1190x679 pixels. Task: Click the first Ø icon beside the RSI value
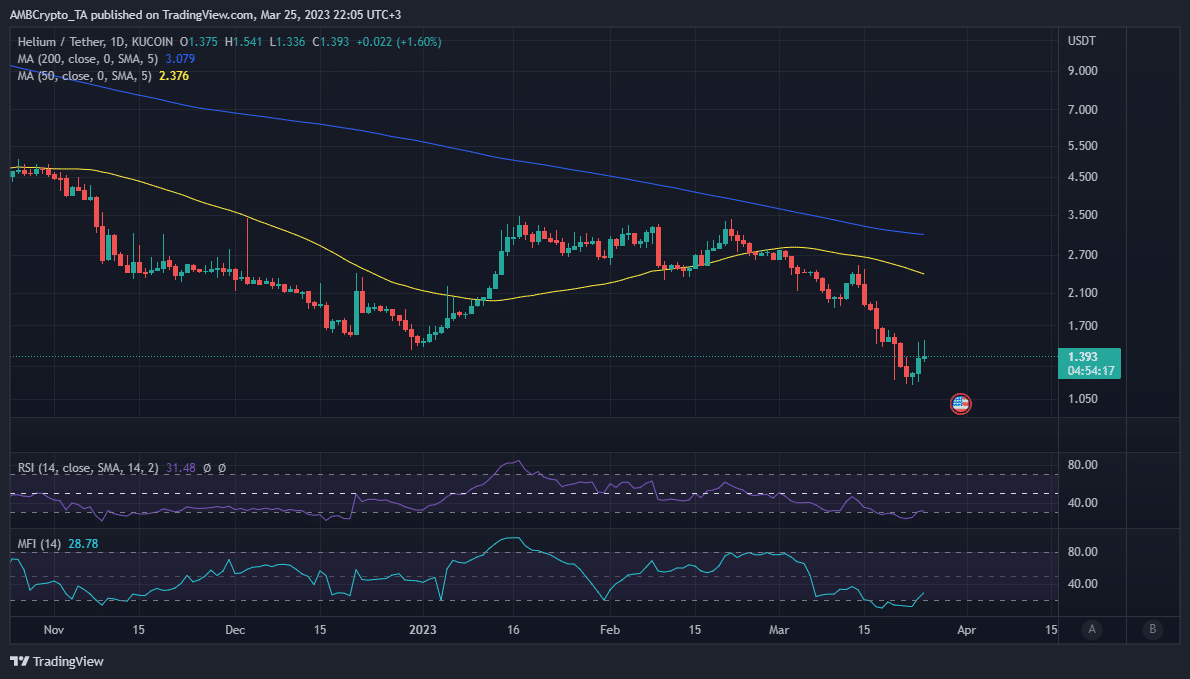206,467
